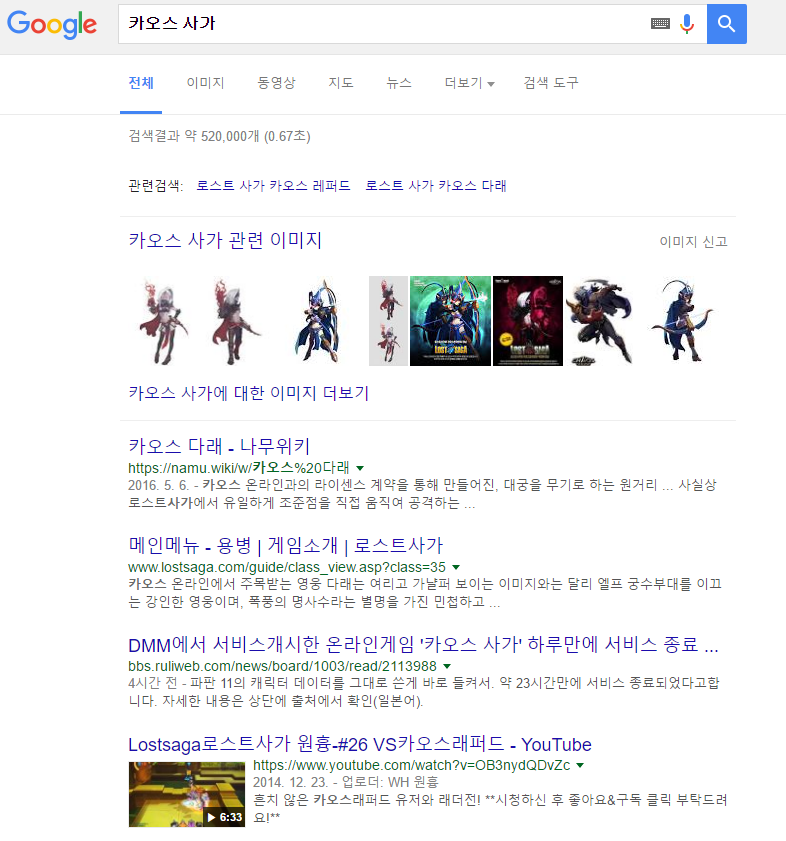Open the on-screen keyboard icon

tap(660, 24)
